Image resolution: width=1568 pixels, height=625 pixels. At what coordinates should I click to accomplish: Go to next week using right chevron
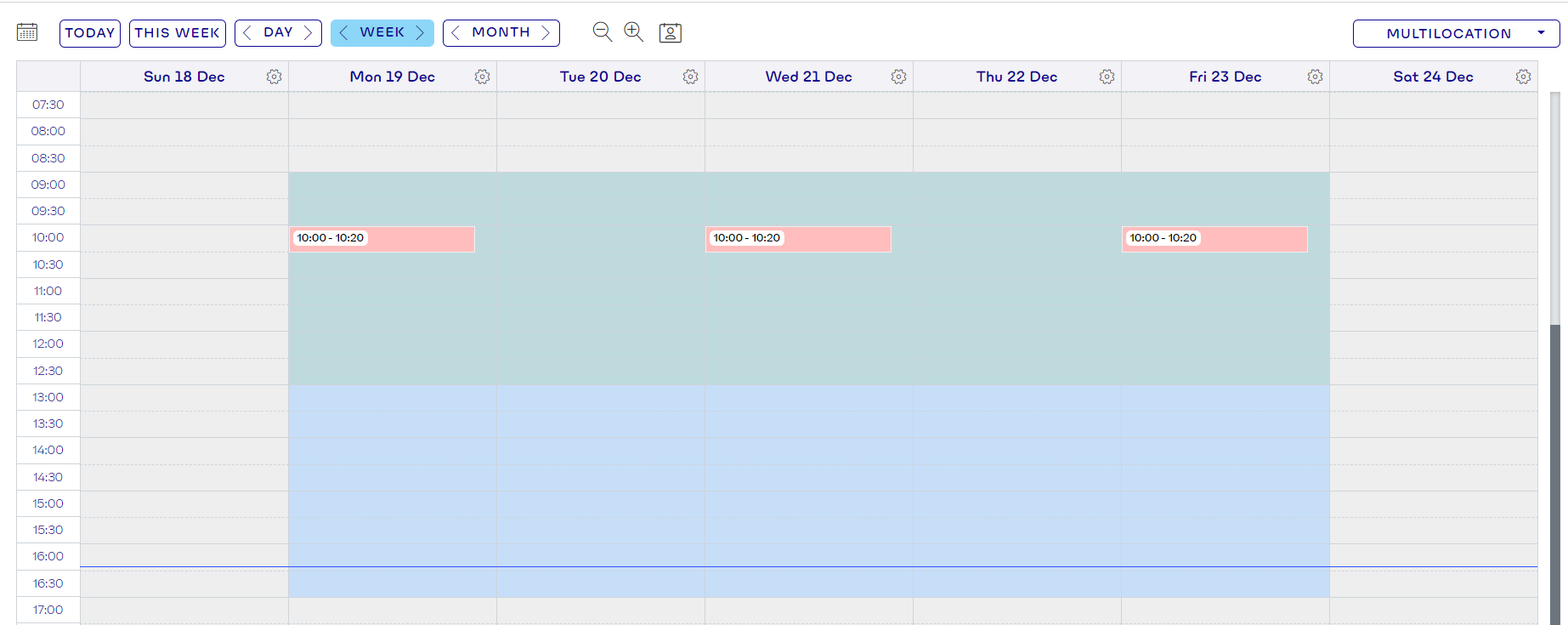[x=420, y=32]
